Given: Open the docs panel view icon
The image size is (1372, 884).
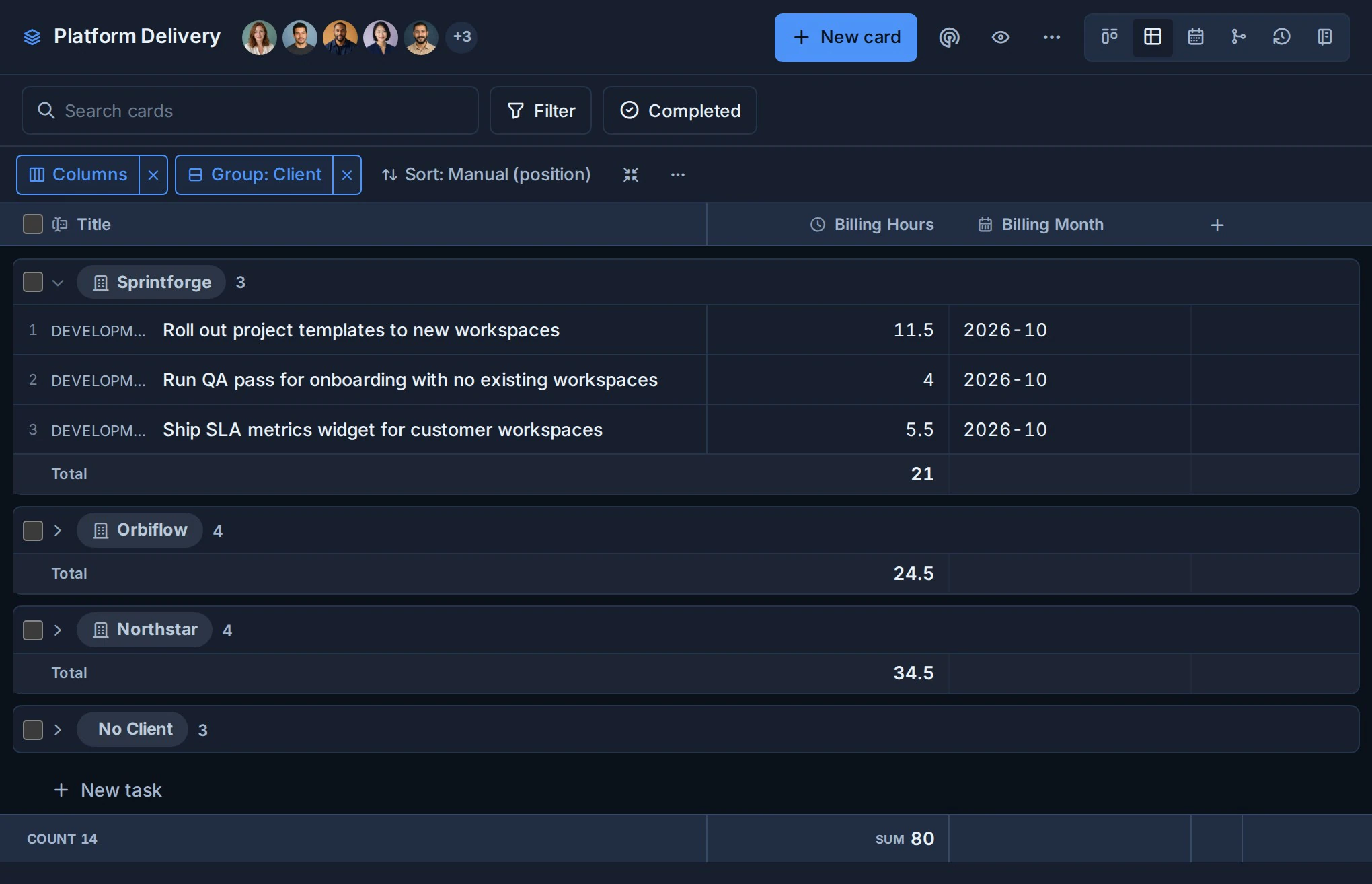Looking at the screenshot, I should coord(1324,36).
